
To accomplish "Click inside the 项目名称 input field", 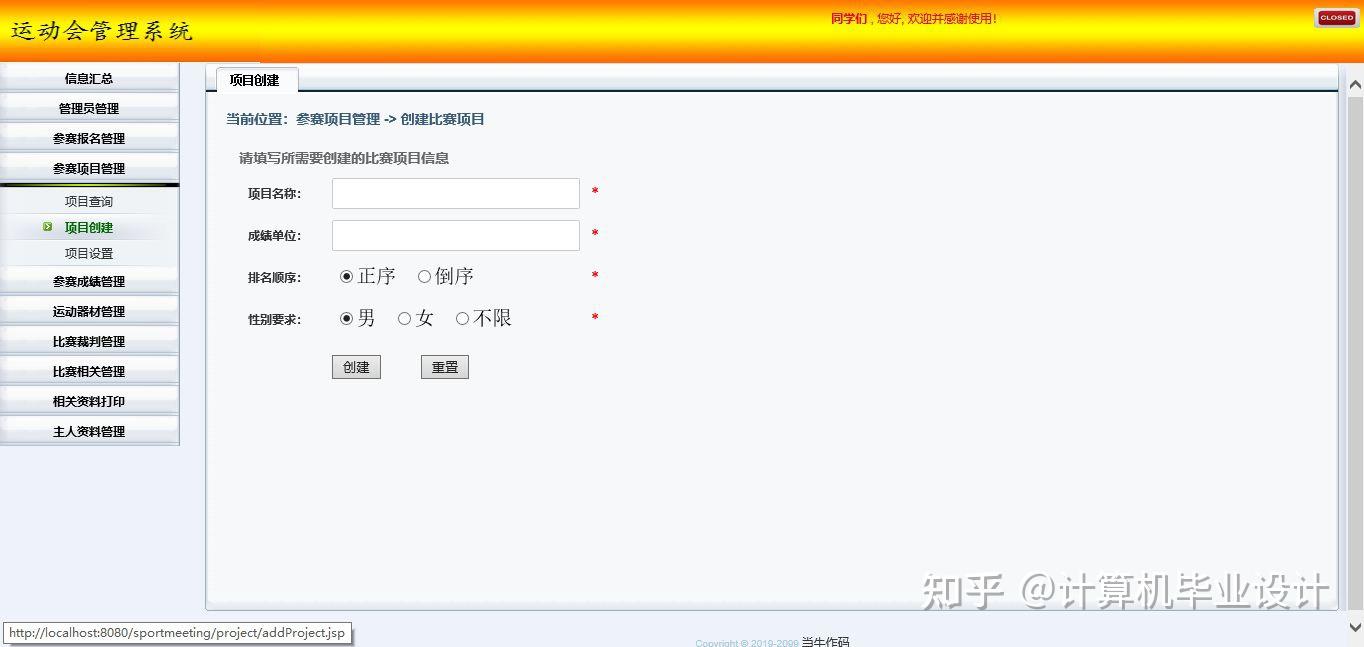I will [x=455, y=193].
